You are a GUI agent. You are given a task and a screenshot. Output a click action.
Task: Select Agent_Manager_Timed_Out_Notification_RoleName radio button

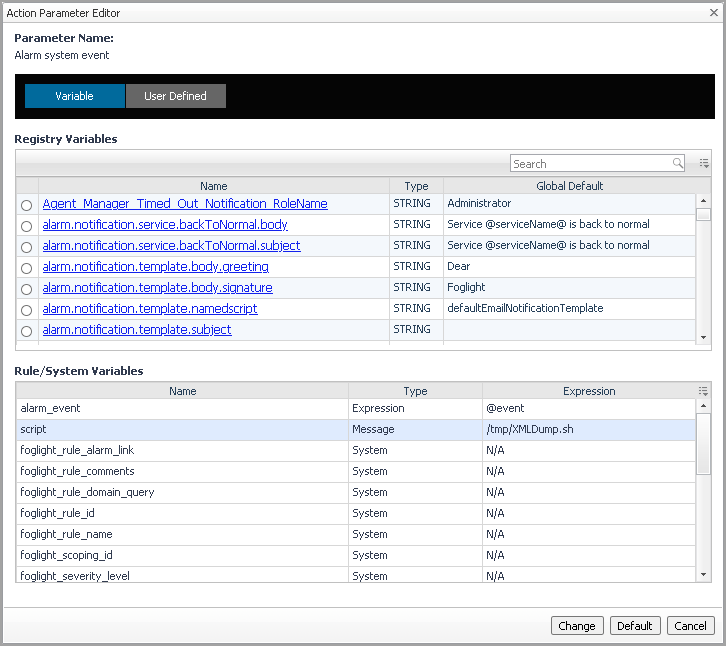point(26,205)
